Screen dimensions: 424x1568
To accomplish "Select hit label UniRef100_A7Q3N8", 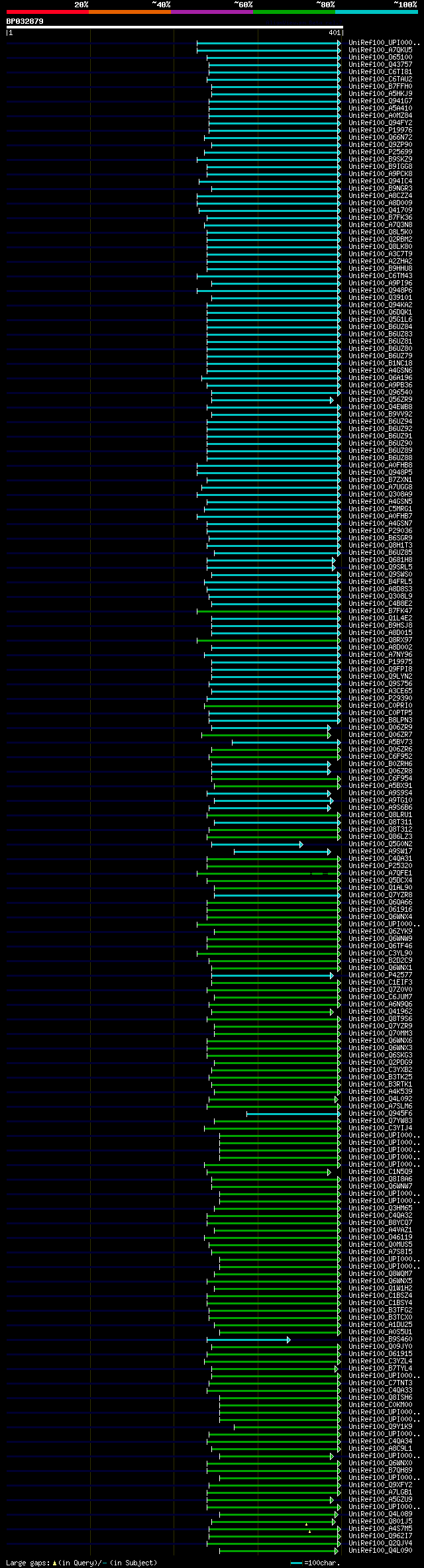I will [x=380, y=225].
